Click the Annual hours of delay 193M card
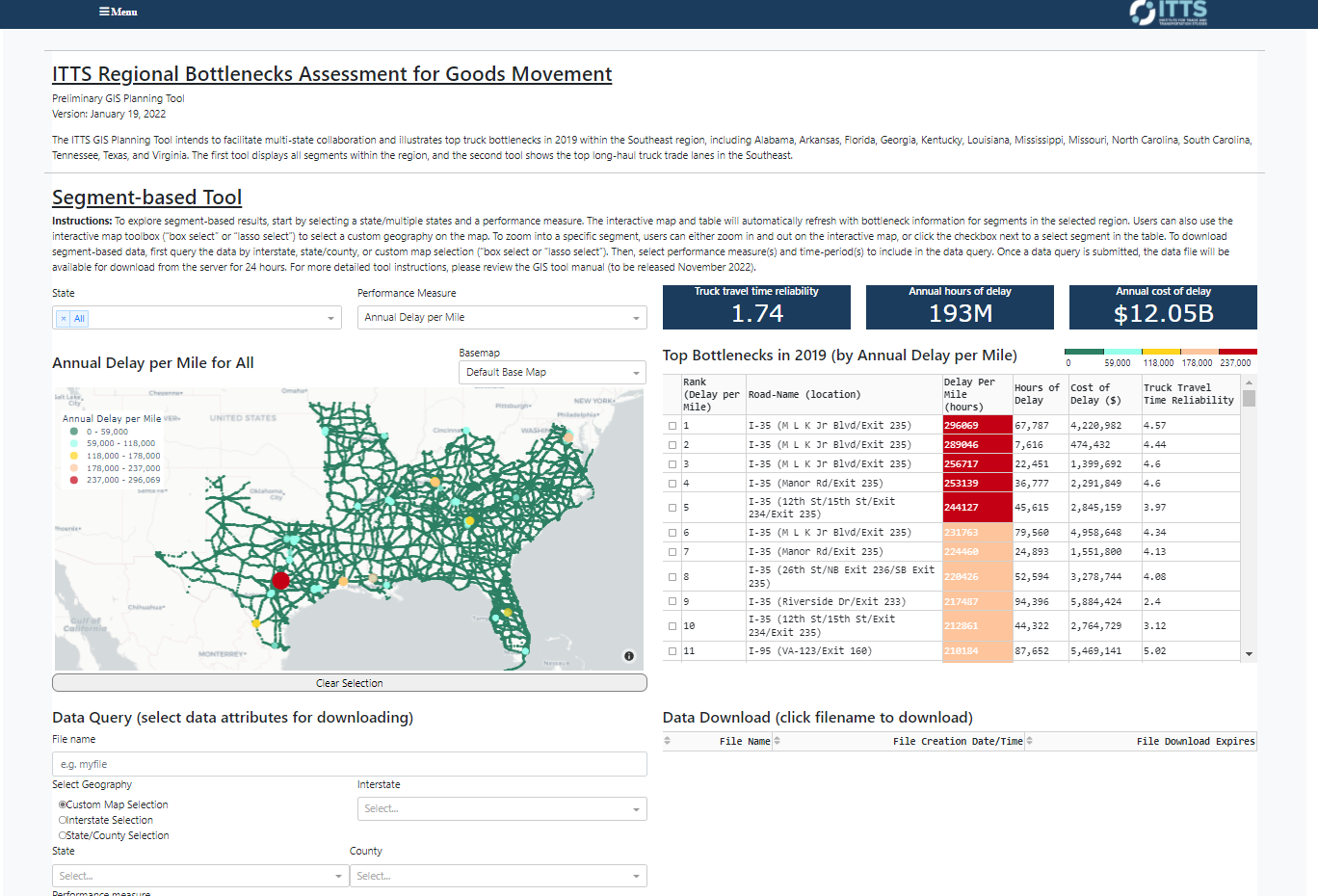This screenshot has height=896, width=1318. click(960, 307)
